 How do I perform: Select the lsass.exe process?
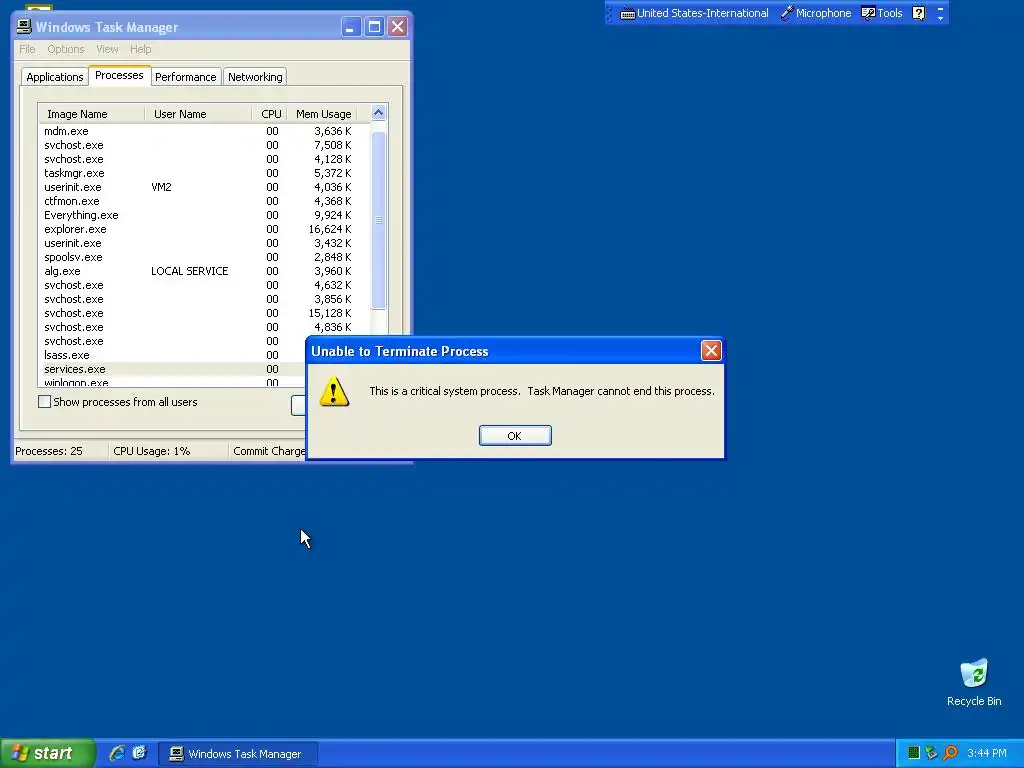click(172, 355)
